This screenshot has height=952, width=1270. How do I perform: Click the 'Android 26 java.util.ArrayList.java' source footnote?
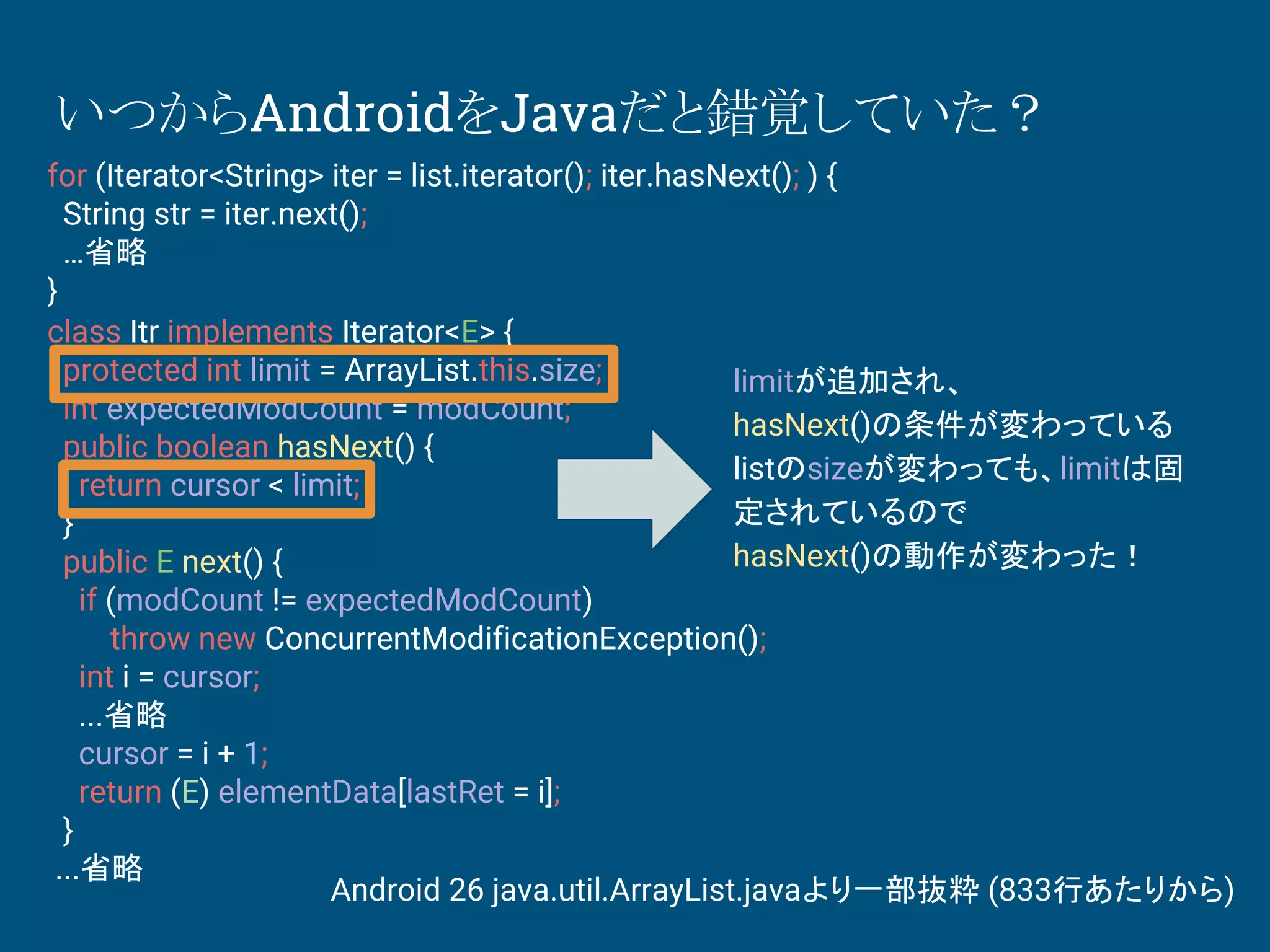coord(782,890)
